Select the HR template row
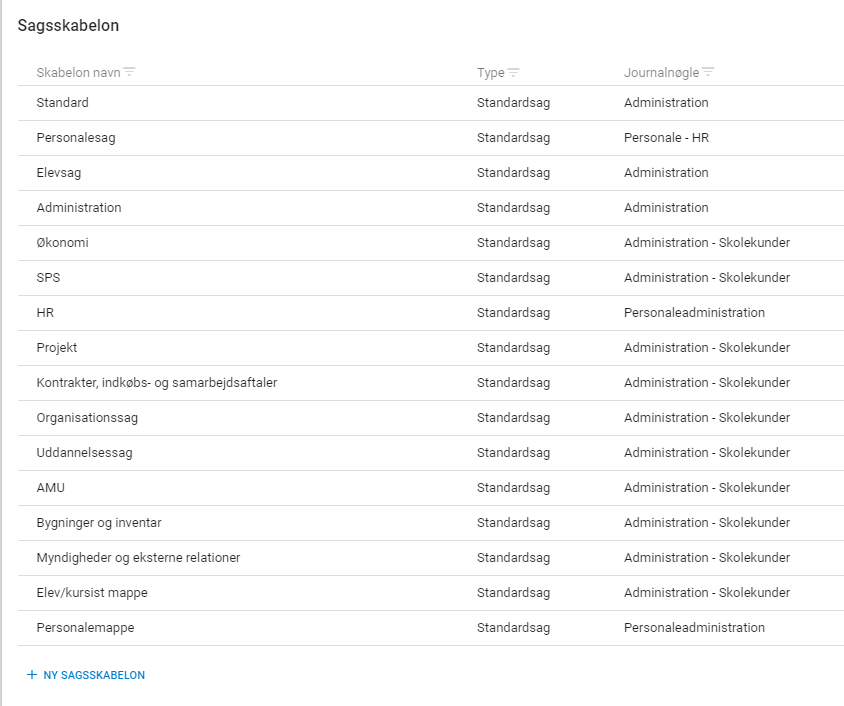 coord(431,313)
